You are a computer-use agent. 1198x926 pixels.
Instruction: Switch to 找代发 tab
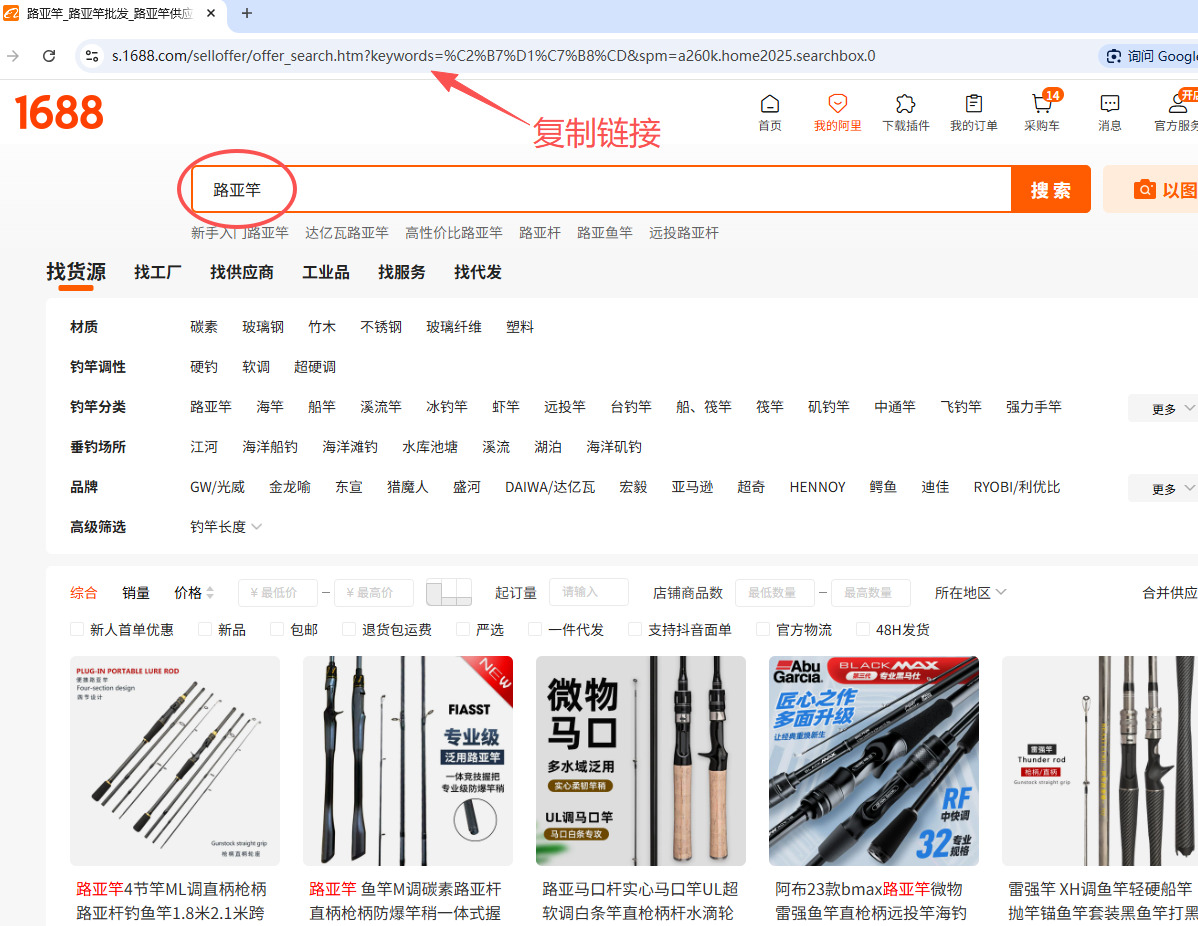pyautogui.click(x=478, y=272)
